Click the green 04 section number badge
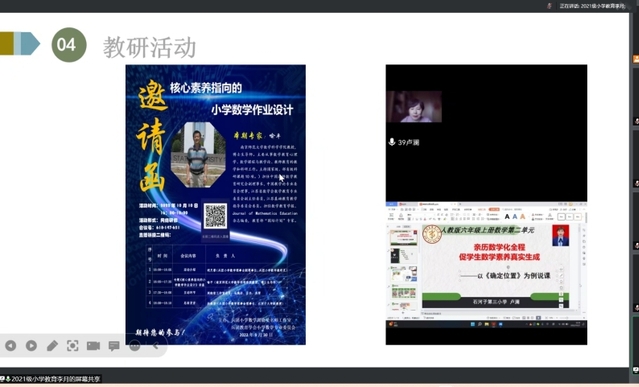Screen dimensions: 639x387 click(x=69, y=45)
